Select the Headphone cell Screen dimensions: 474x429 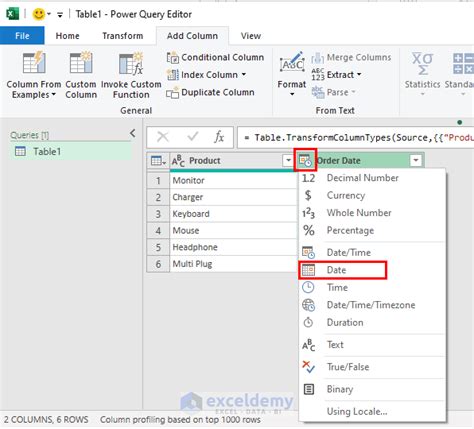[x=233, y=247]
